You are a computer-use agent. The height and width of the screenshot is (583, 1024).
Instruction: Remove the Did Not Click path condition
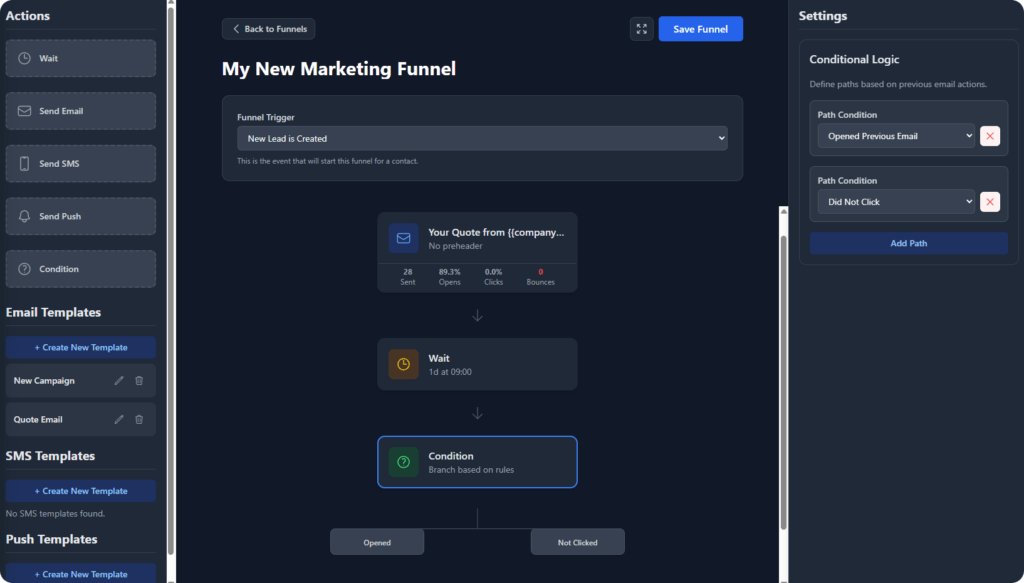(x=990, y=202)
